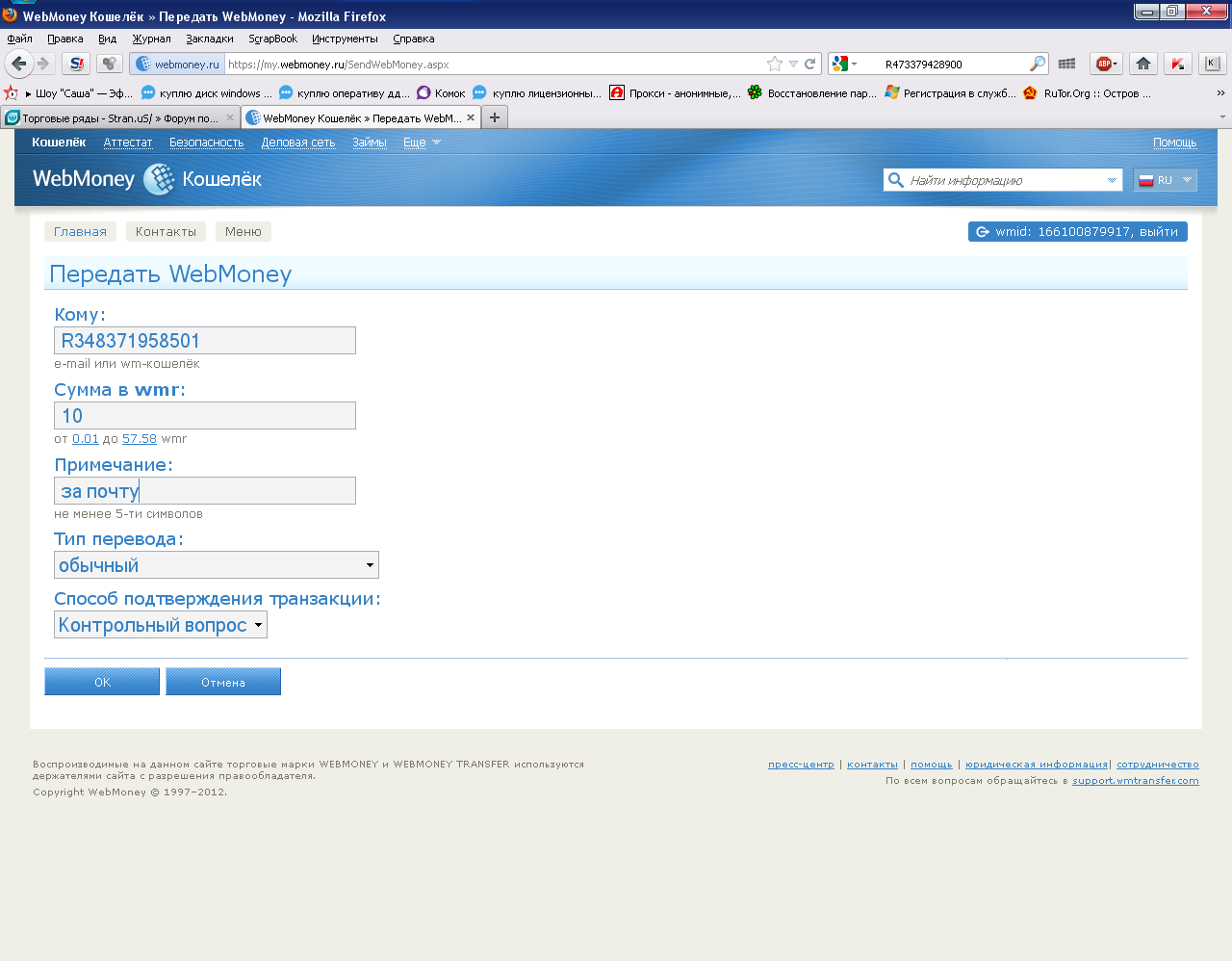This screenshot has height=961, width=1232.
Task: Open bookmark Шоу "Саша"
Action: 80,93
